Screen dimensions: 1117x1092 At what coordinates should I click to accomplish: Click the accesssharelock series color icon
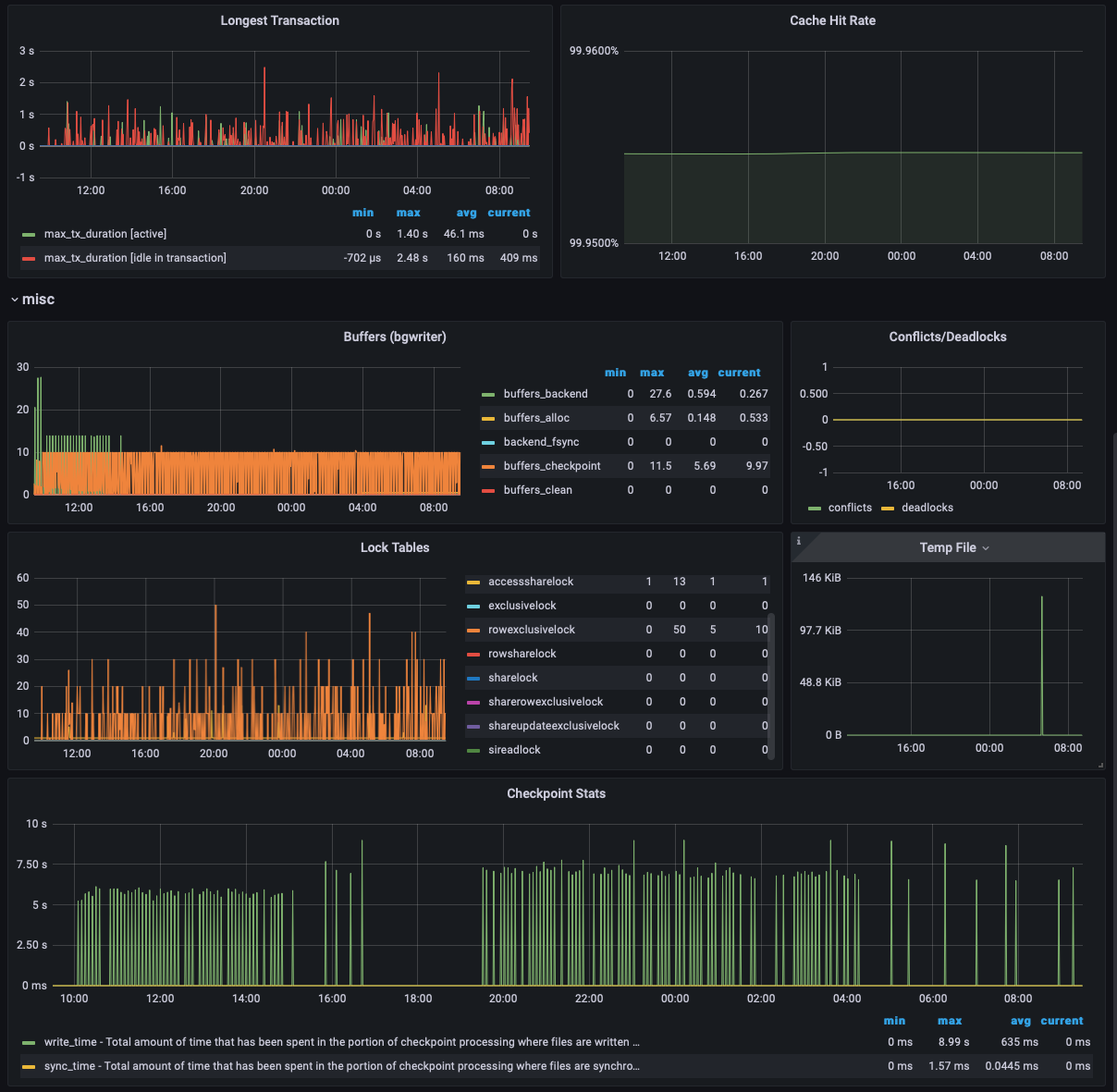click(x=473, y=583)
